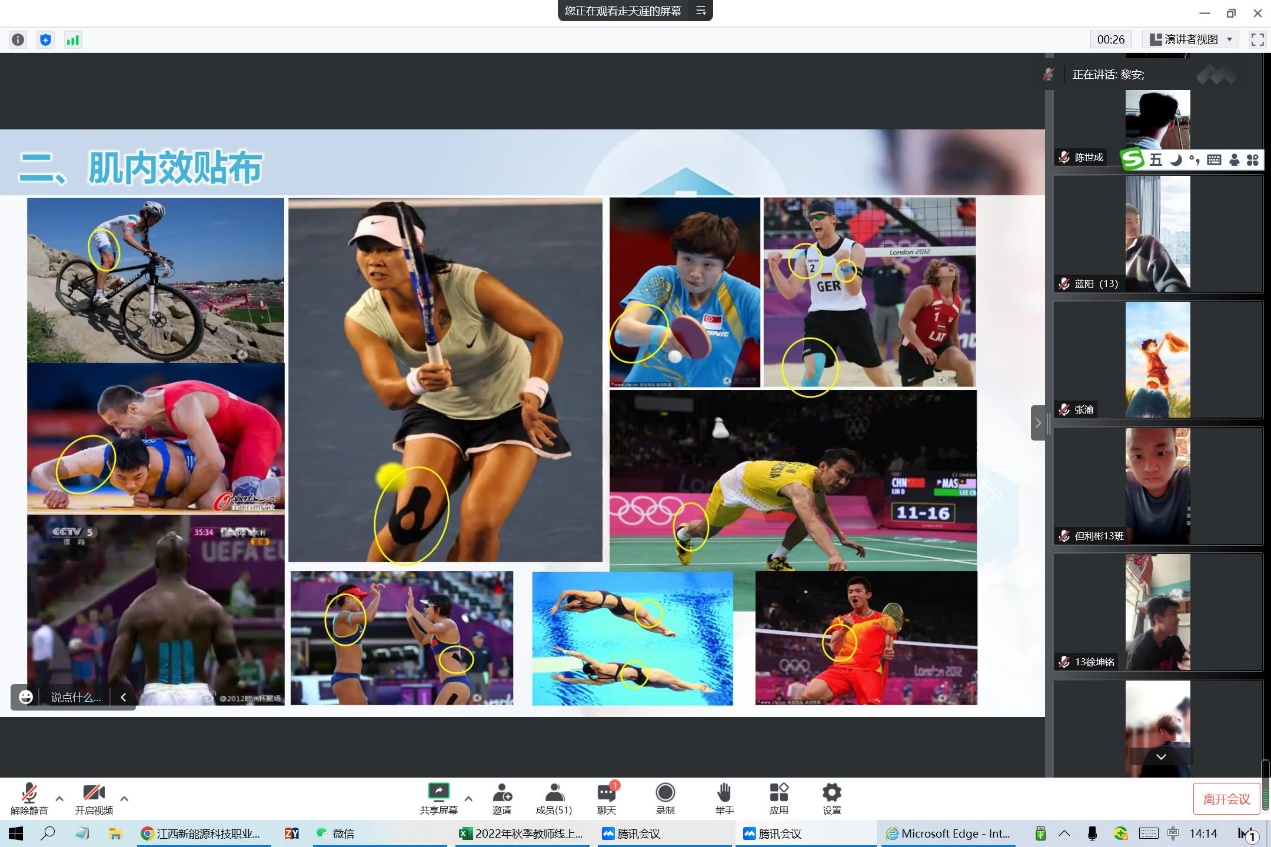
Task: Open the Sogou soft keyboard
Action: click(x=1214, y=160)
